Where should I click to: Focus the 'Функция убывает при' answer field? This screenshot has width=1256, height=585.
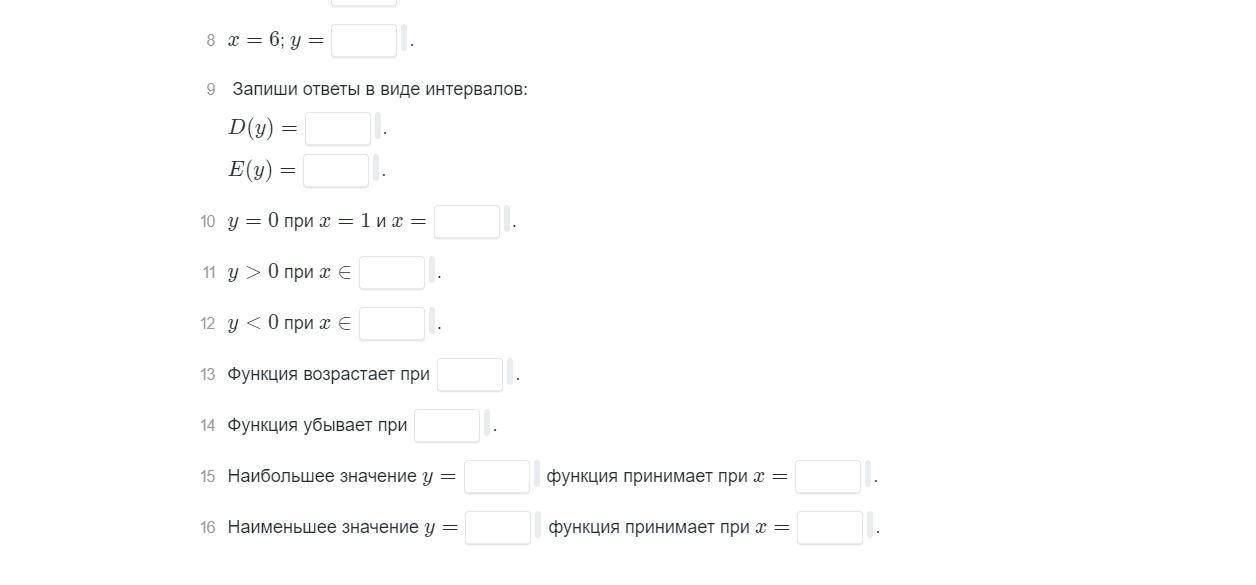[447, 426]
